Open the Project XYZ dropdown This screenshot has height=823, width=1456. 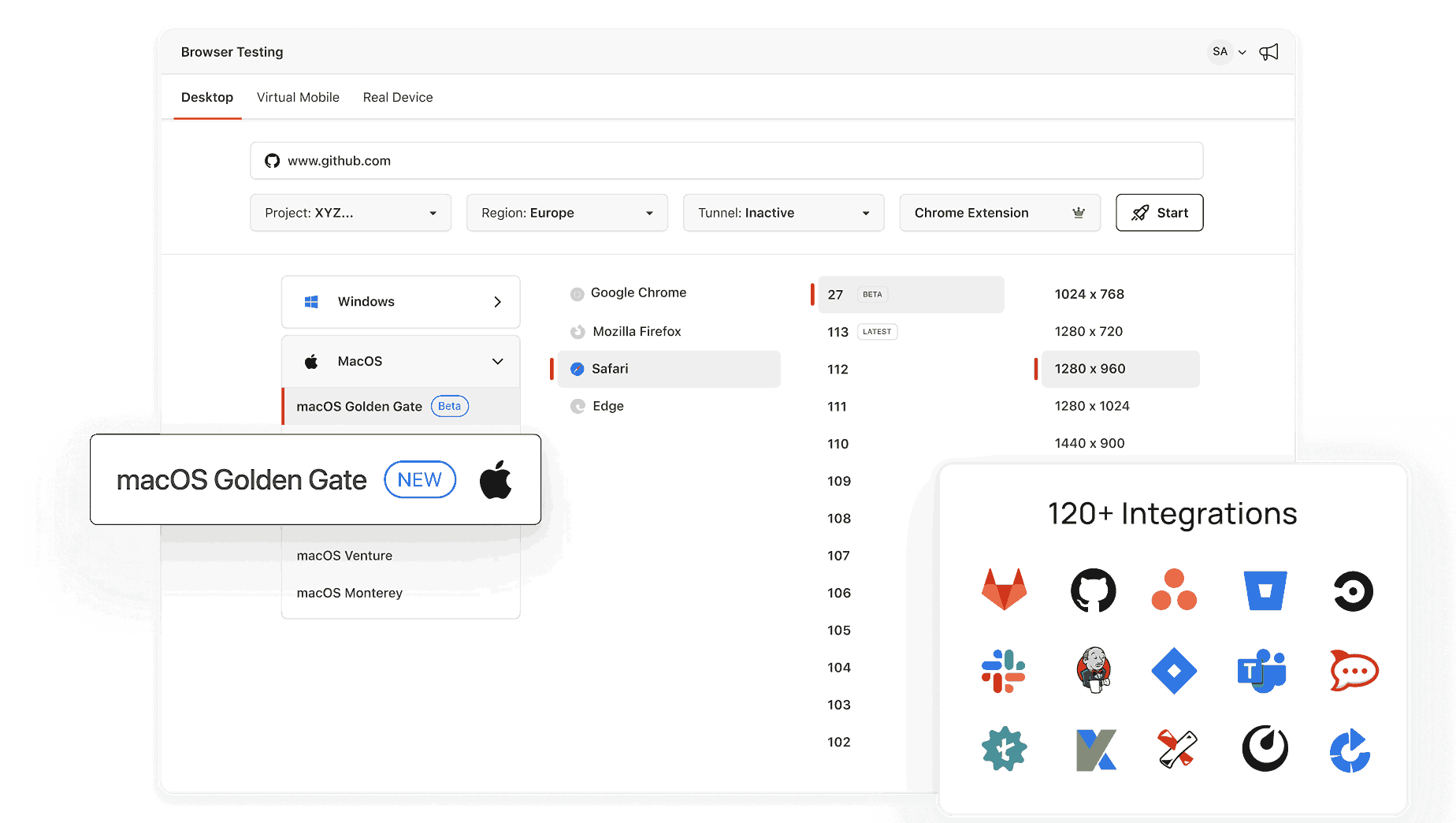pyautogui.click(x=351, y=213)
